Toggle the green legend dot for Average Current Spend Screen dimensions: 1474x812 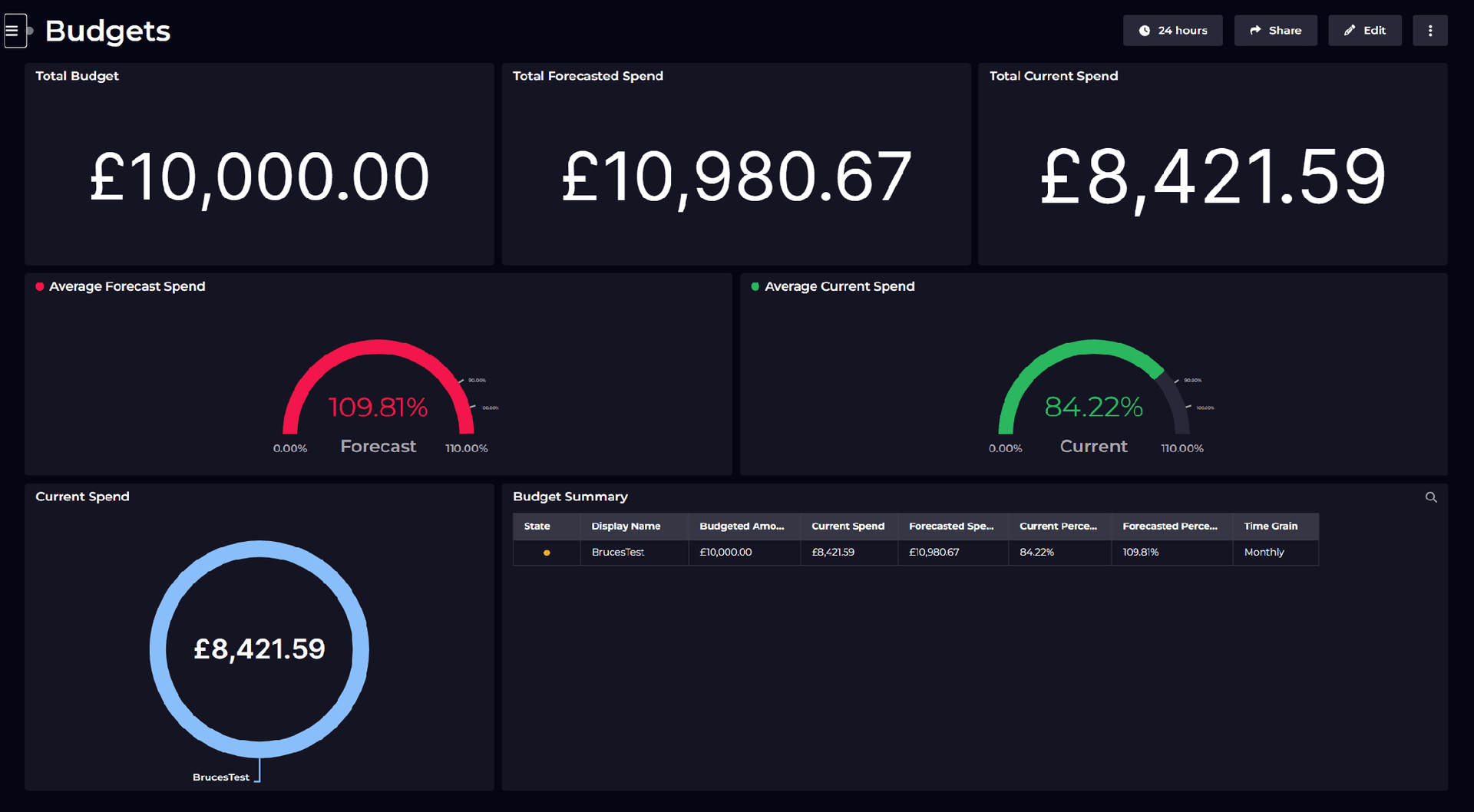click(754, 286)
